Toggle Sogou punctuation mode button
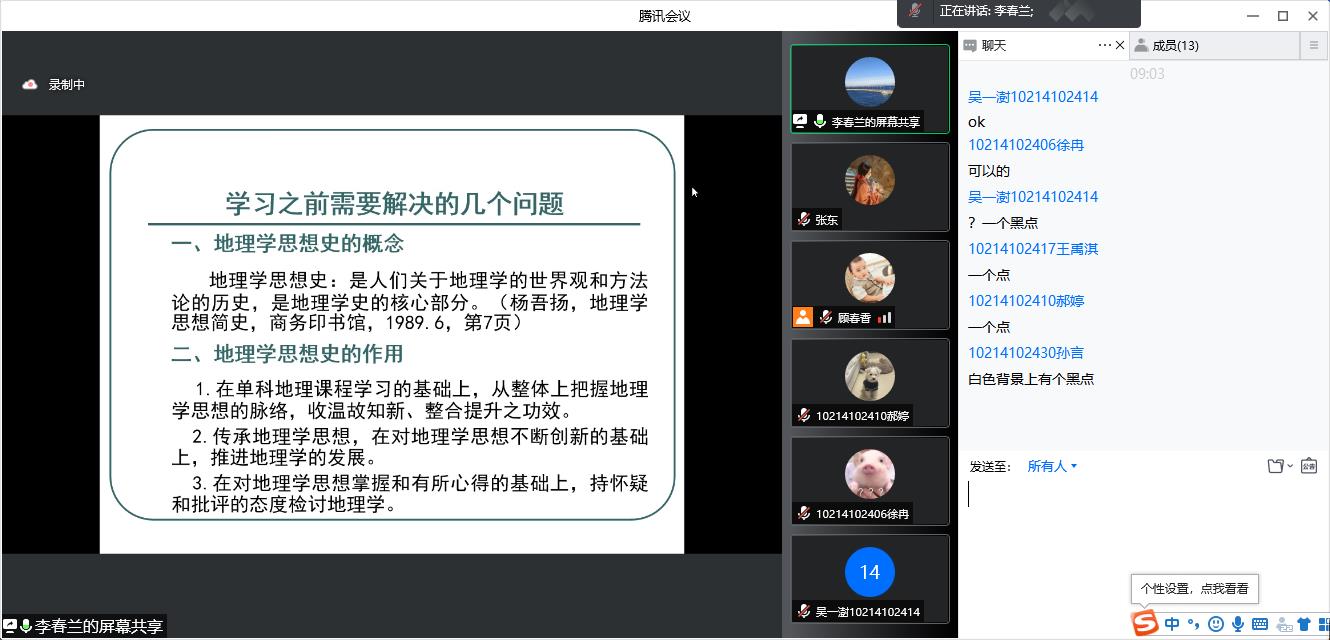This screenshot has height=640, width=1330. [1194, 624]
